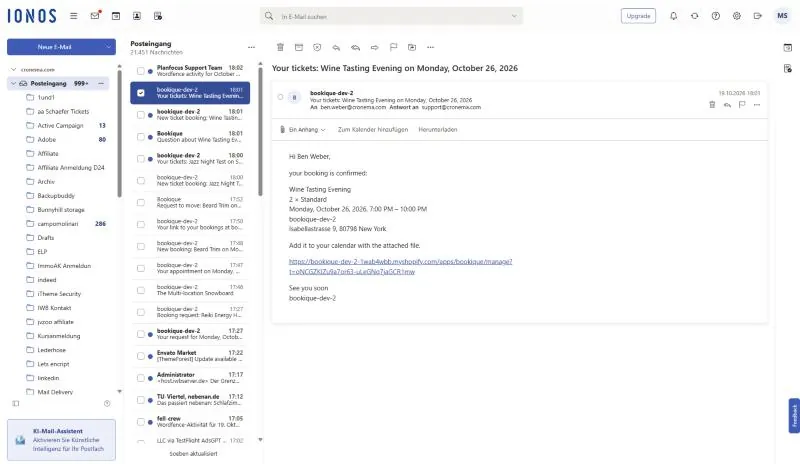Log out using the sign-out icon

(x=758, y=16)
